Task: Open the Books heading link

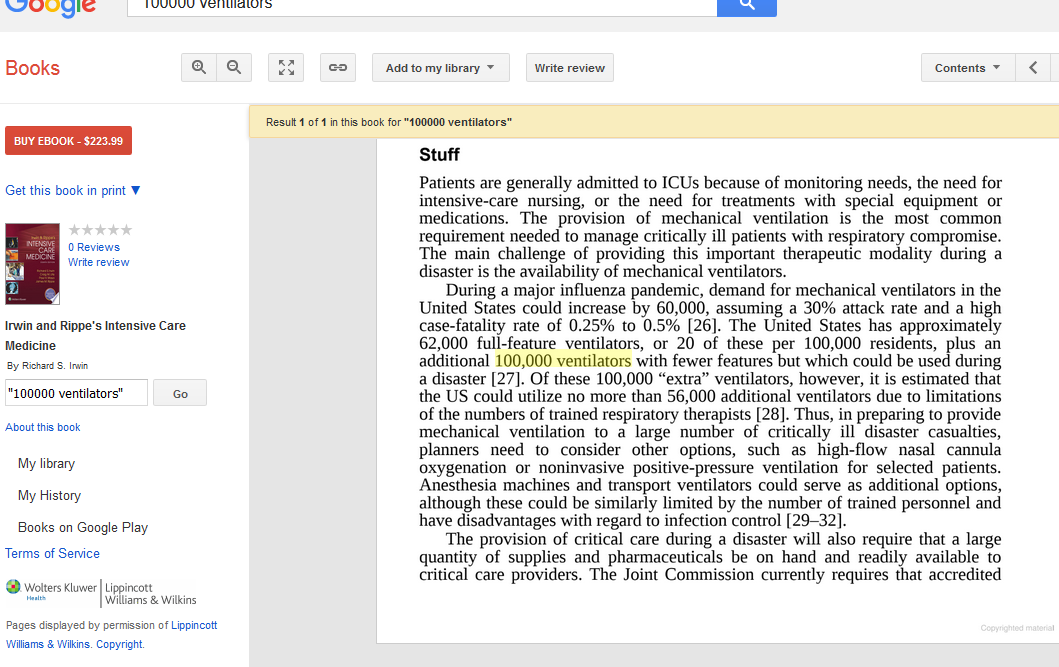Action: tap(32, 68)
